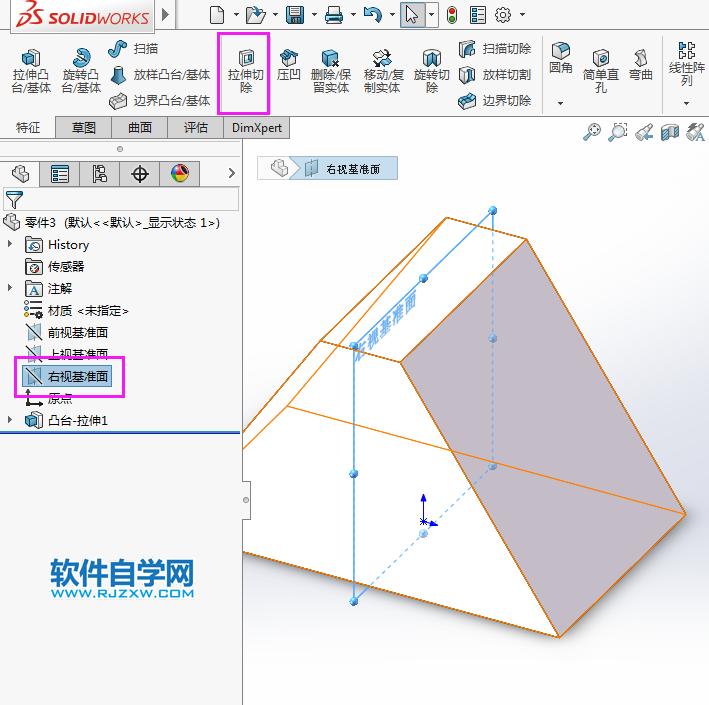Open dropdown arrow next to Save
709x705 pixels.
point(314,15)
